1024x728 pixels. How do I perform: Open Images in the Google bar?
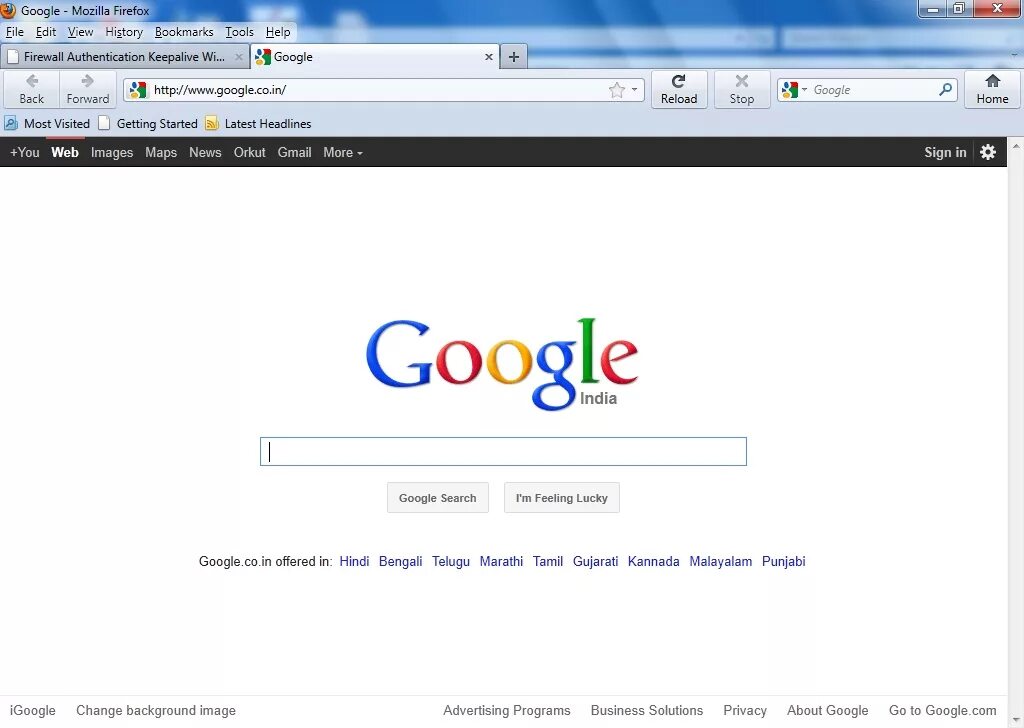[x=112, y=152]
